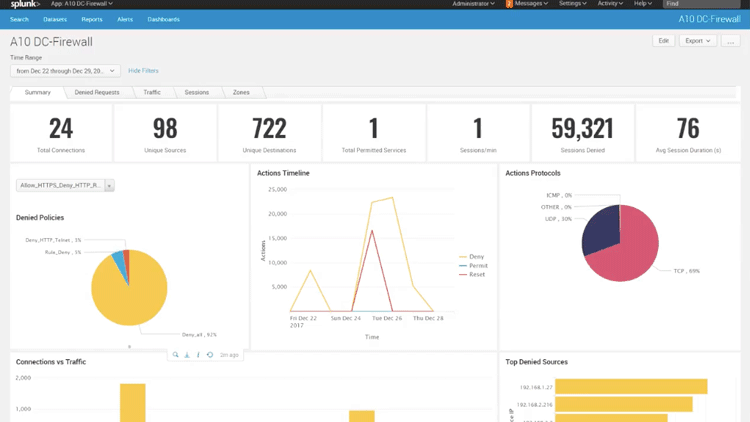Open Dashboards in the nav bar

click(x=164, y=20)
